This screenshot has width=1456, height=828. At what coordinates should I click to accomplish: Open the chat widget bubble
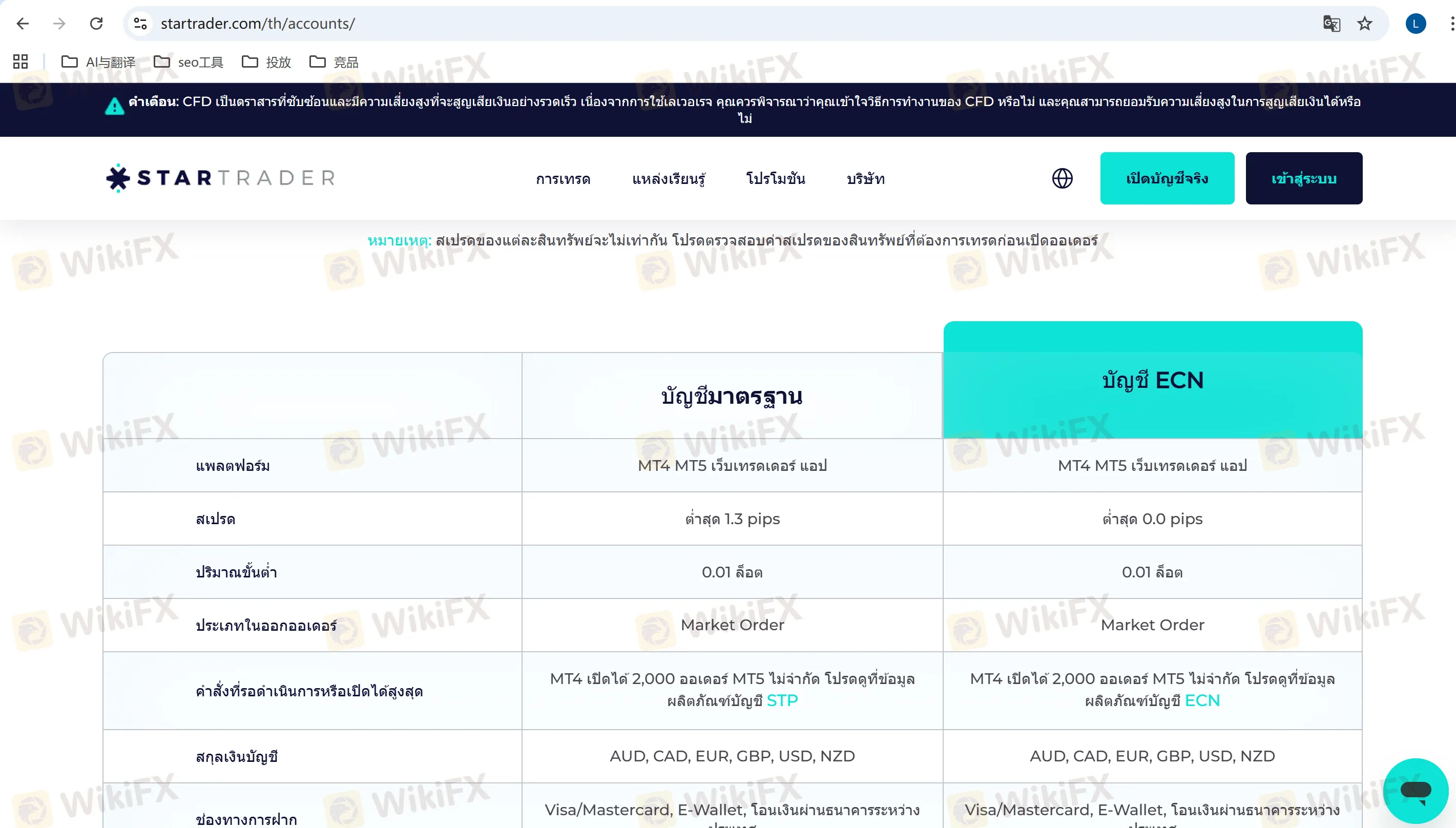pos(1415,791)
